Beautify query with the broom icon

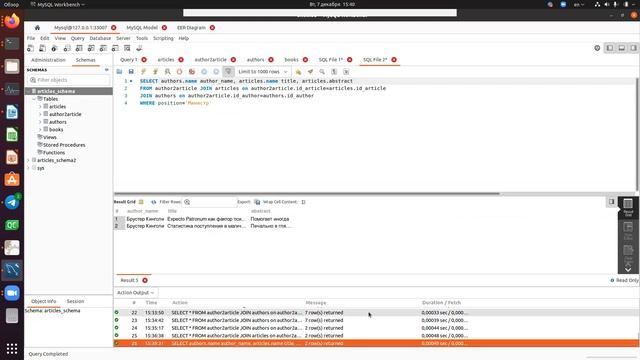tap(310, 72)
